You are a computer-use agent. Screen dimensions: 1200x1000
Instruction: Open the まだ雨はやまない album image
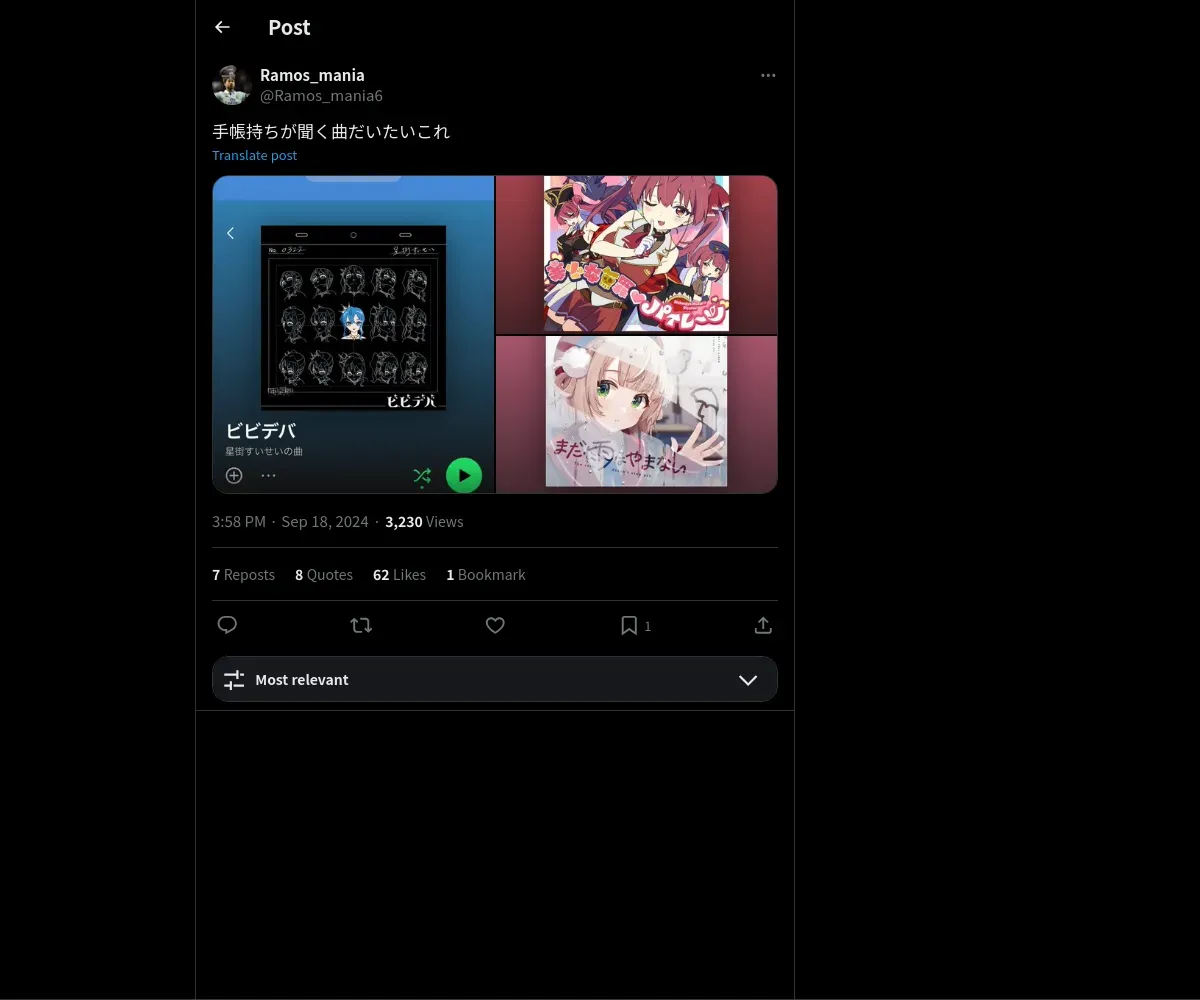pyautogui.click(x=637, y=414)
